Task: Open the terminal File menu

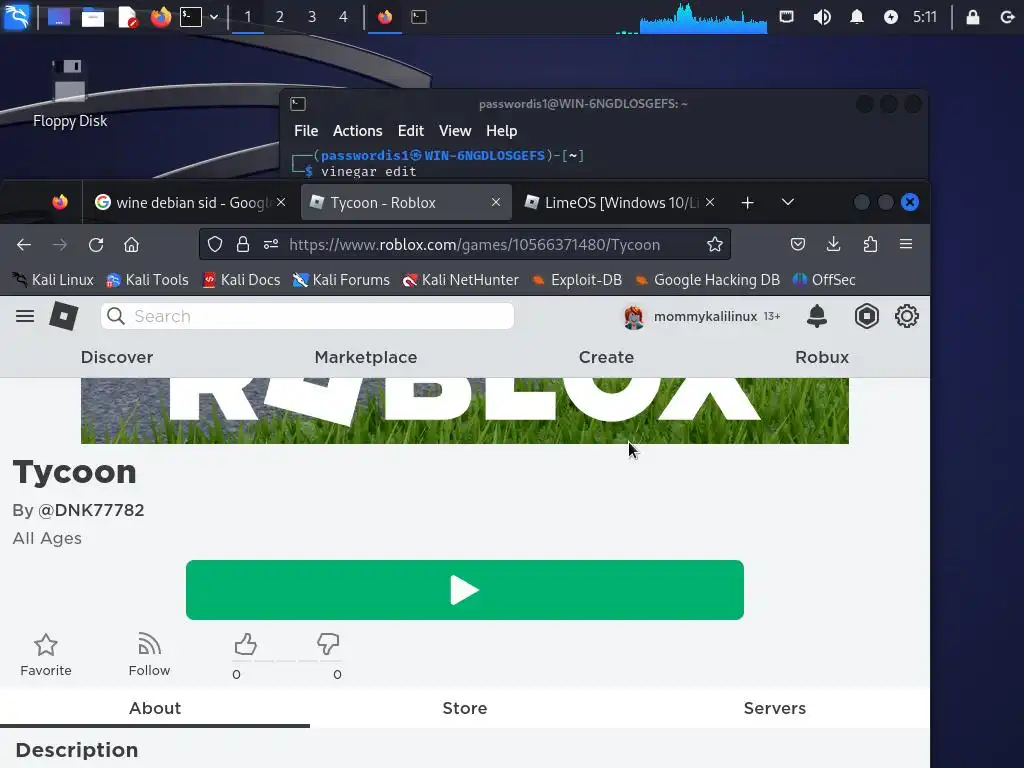Action: tap(306, 131)
